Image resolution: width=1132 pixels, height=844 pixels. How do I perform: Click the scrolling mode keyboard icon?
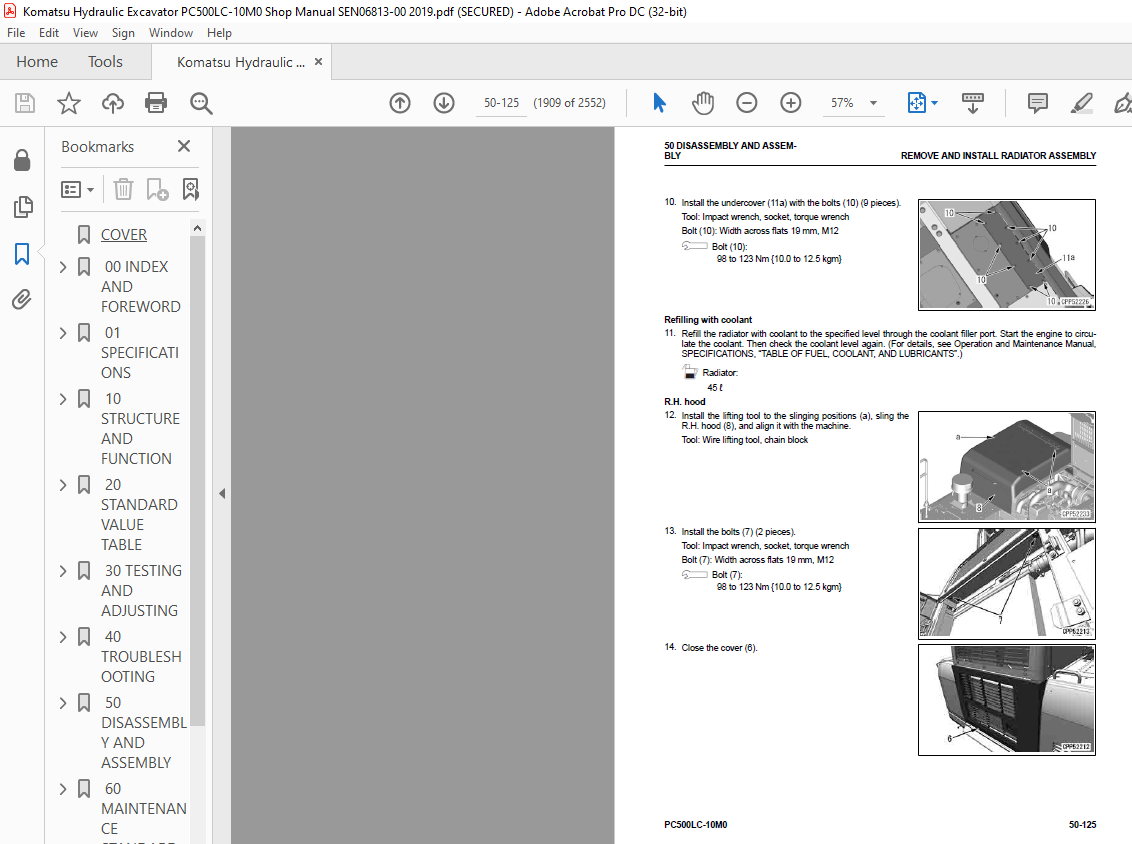coord(972,103)
